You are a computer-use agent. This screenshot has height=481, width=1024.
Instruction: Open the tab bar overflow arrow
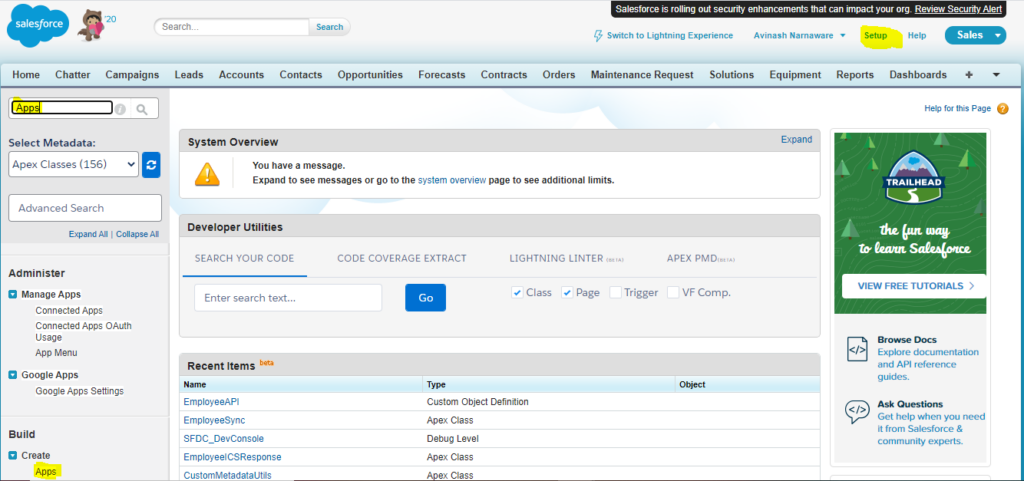coord(996,75)
